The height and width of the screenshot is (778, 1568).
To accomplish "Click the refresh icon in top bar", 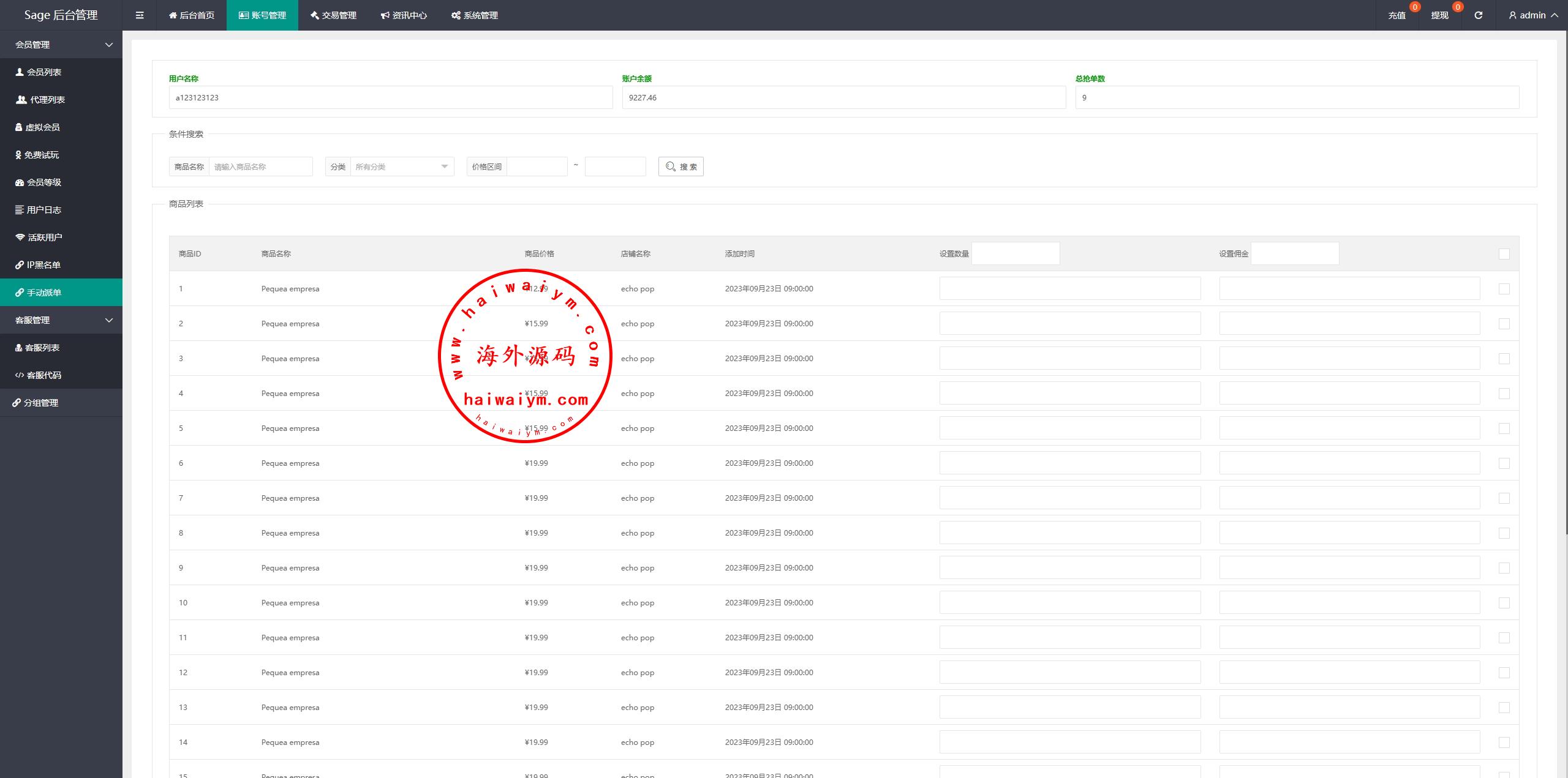I will coord(1478,15).
